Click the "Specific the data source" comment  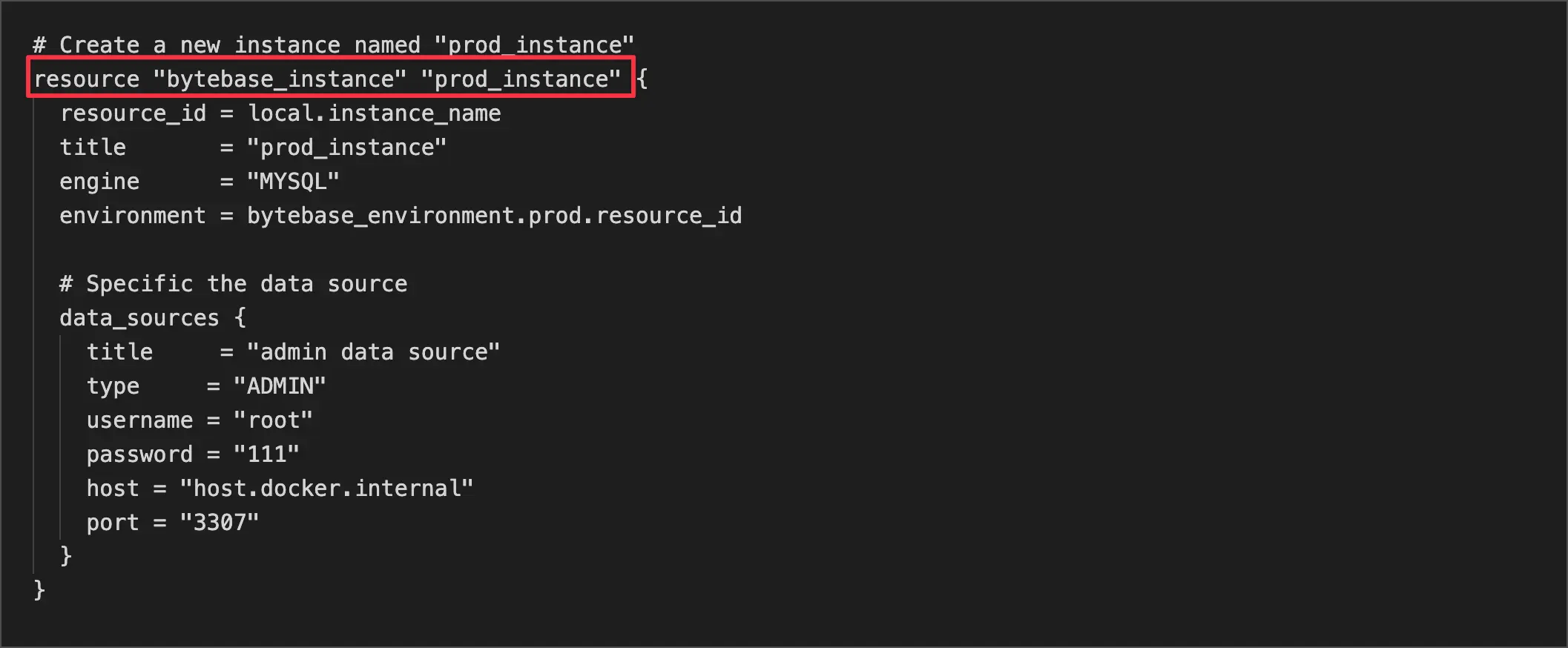pyautogui.click(x=233, y=284)
